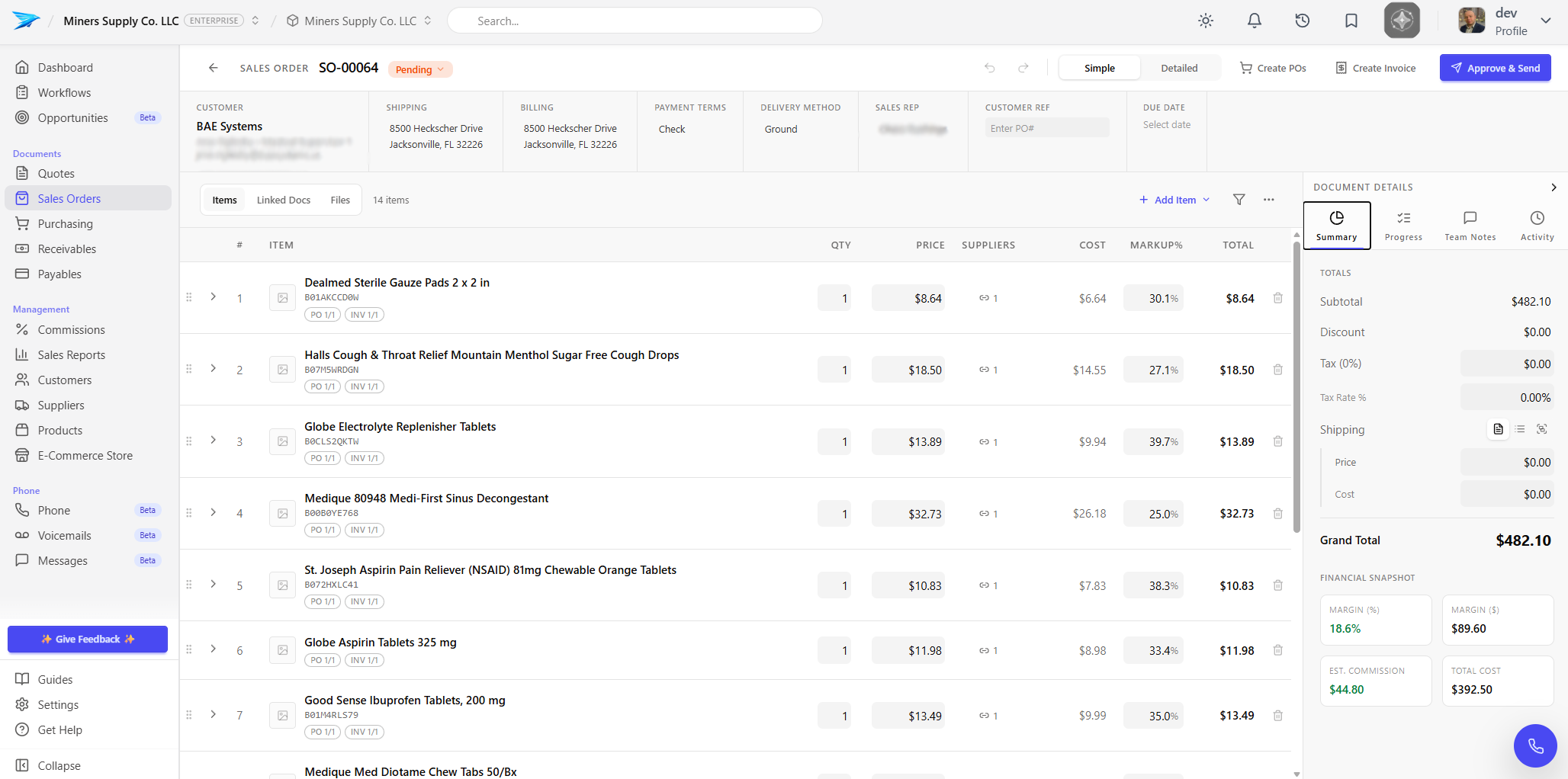This screenshot has height=779, width=1568.
Task: Click the items list vertical scrollbar
Action: pyautogui.click(x=1296, y=389)
